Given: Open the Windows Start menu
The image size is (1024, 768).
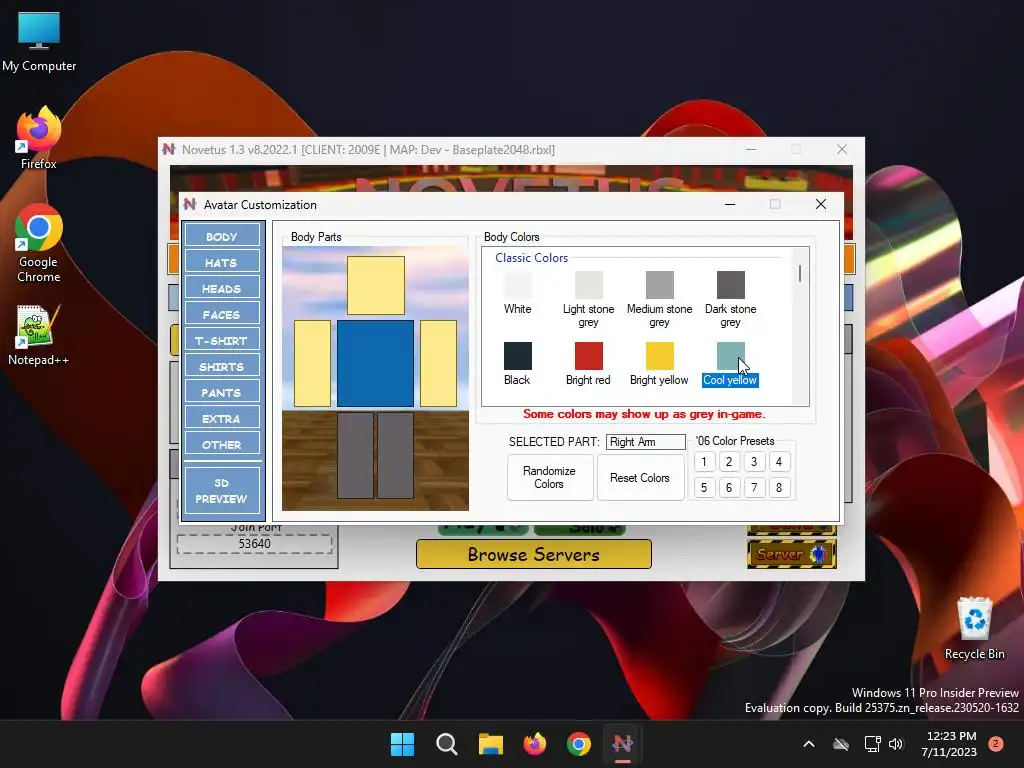Looking at the screenshot, I should tap(402, 744).
